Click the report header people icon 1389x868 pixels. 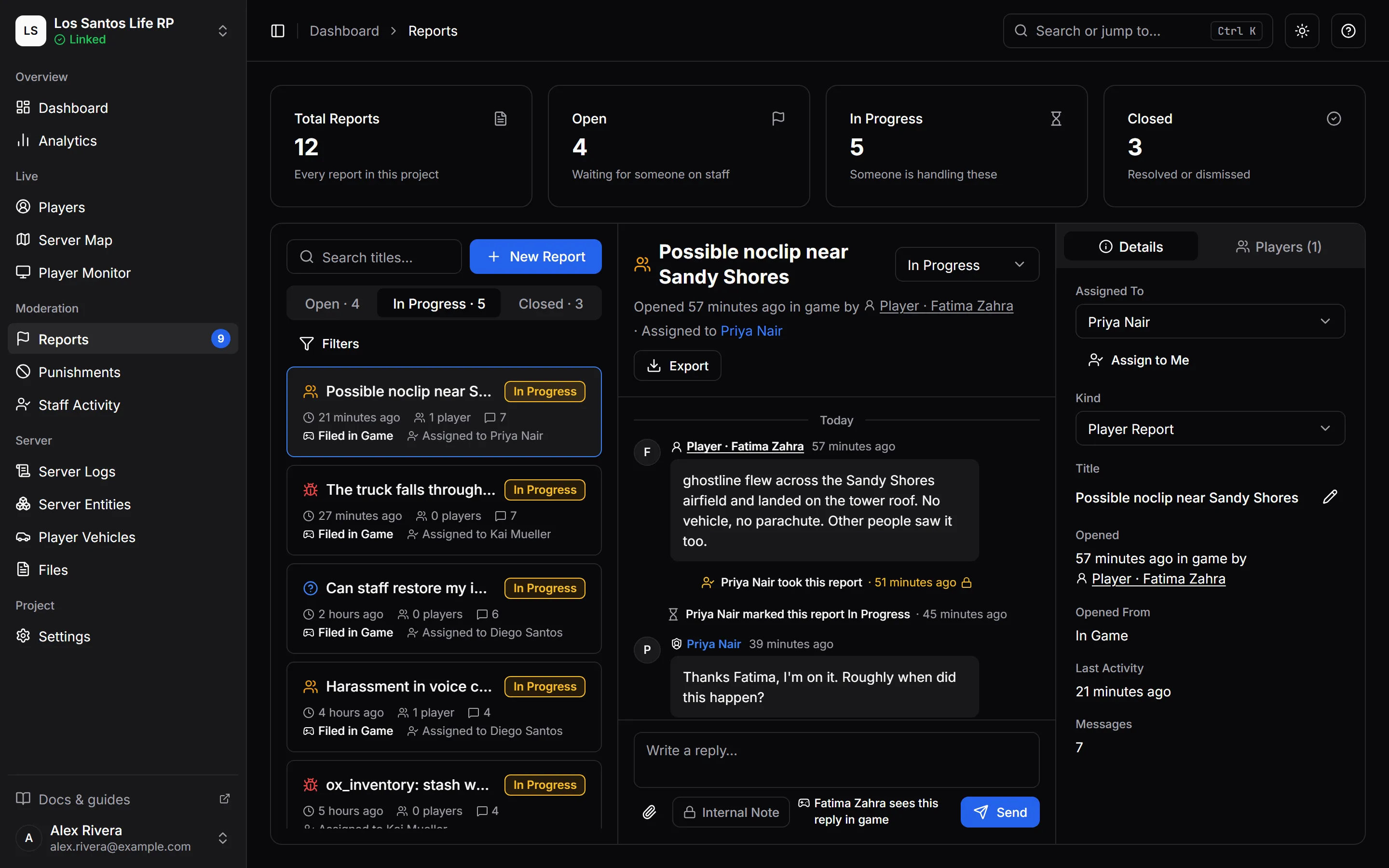pos(642,264)
